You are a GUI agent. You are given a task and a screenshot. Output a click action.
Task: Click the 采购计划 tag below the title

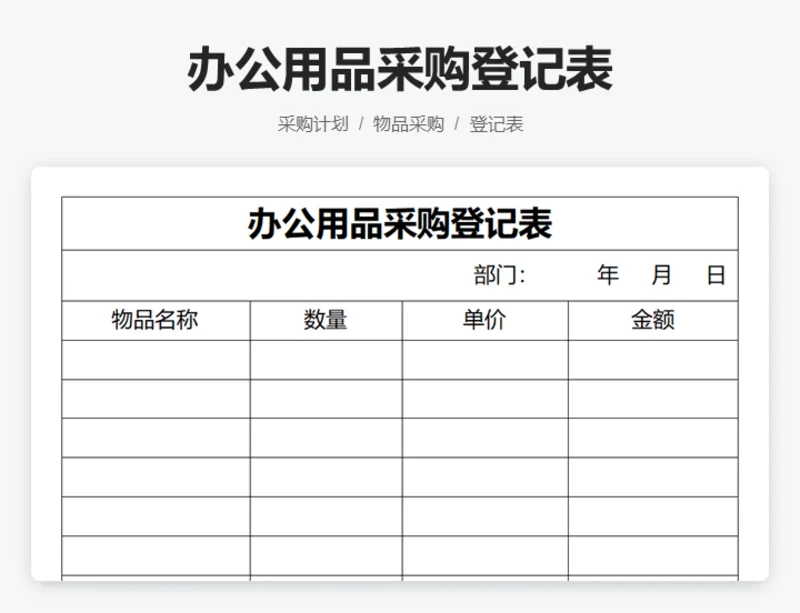click(313, 124)
